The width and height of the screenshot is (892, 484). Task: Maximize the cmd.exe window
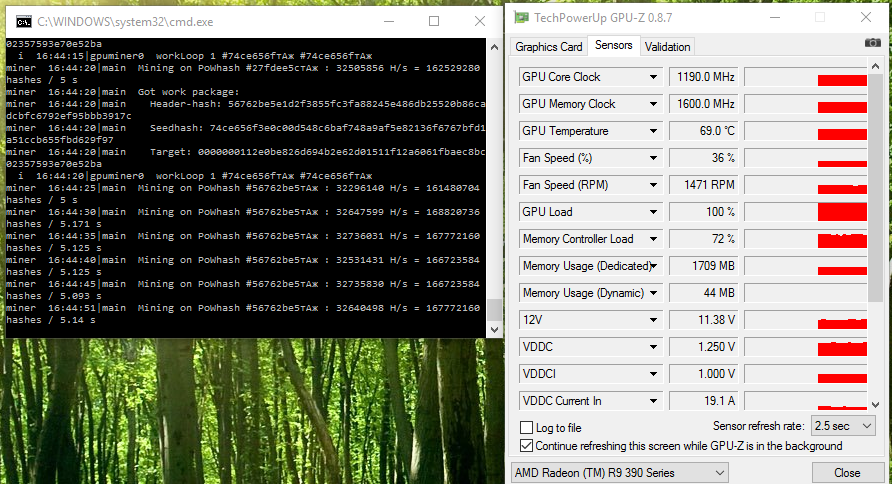[434, 20]
